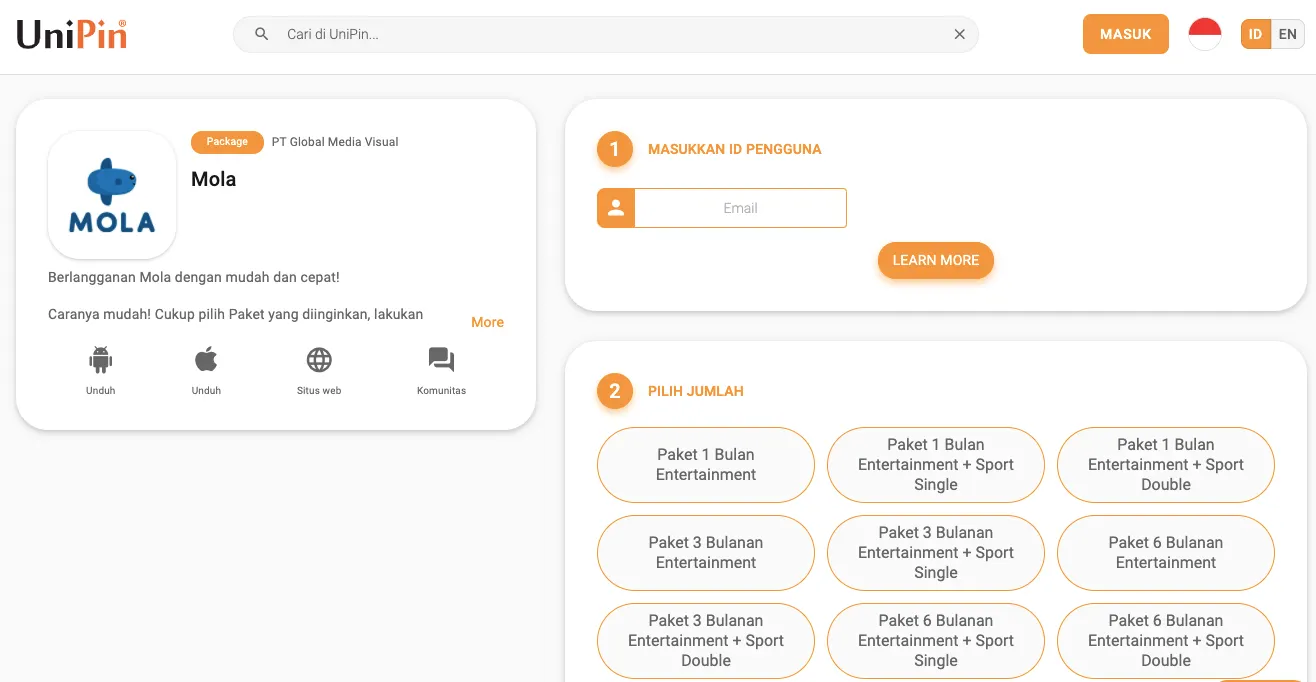This screenshot has height=682, width=1316.
Task: Select Paket 1 Bulan Entertainment + Sport Single
Action: pyautogui.click(x=936, y=465)
